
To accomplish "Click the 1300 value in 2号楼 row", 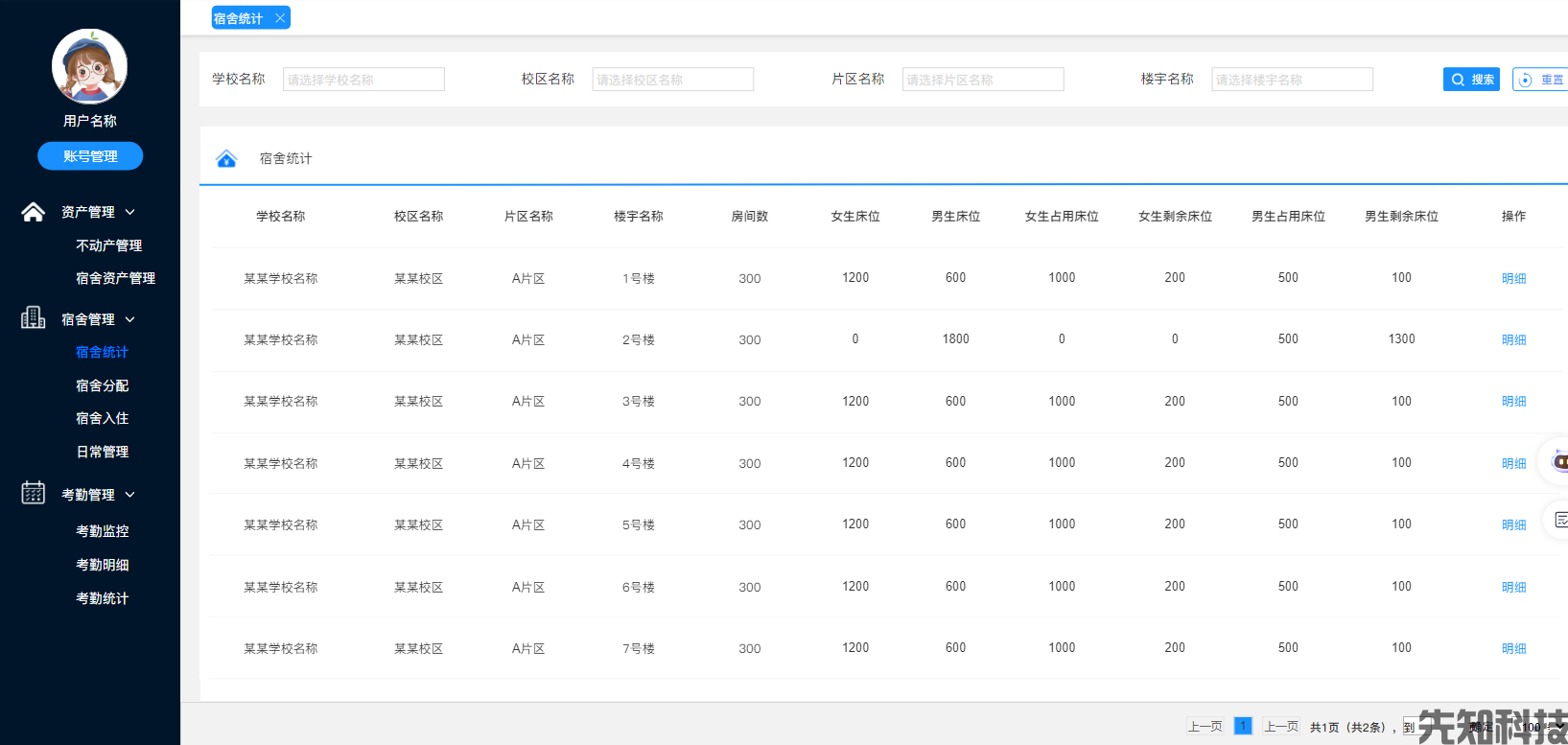I will [x=1402, y=339].
